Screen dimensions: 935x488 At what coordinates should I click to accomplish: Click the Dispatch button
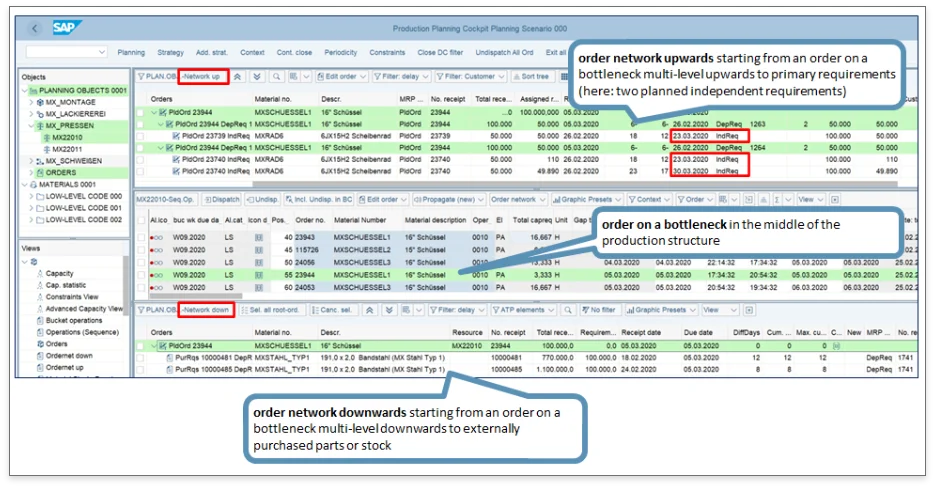coord(222,199)
